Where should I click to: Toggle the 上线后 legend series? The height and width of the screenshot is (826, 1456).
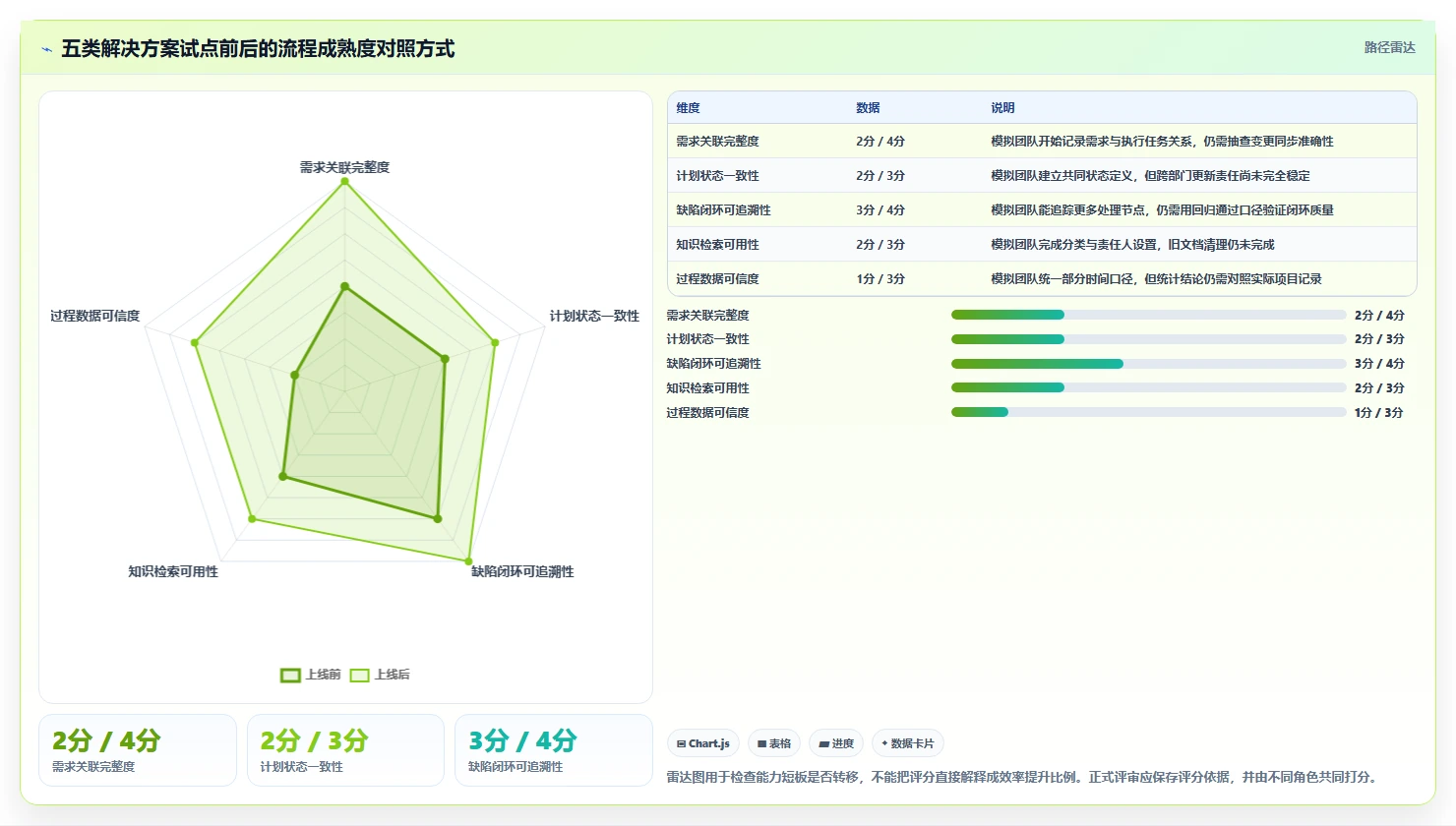(381, 675)
